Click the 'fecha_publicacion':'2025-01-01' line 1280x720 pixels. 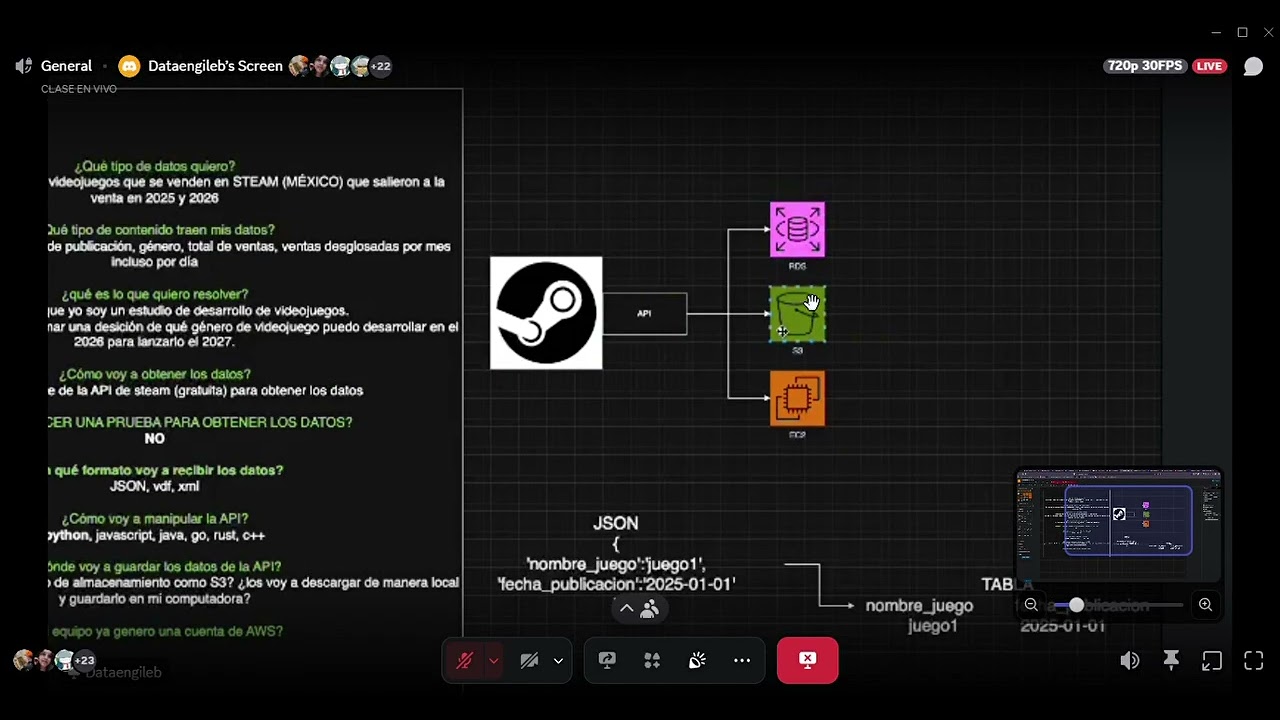tap(616, 583)
